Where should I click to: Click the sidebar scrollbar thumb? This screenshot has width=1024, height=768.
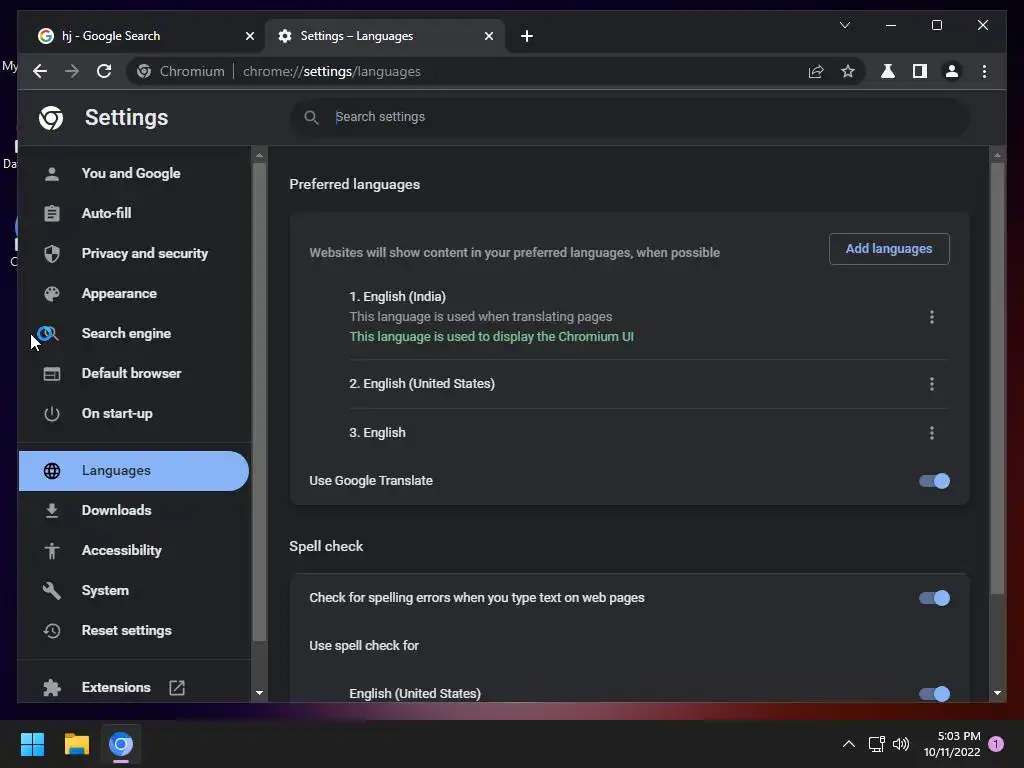259,401
